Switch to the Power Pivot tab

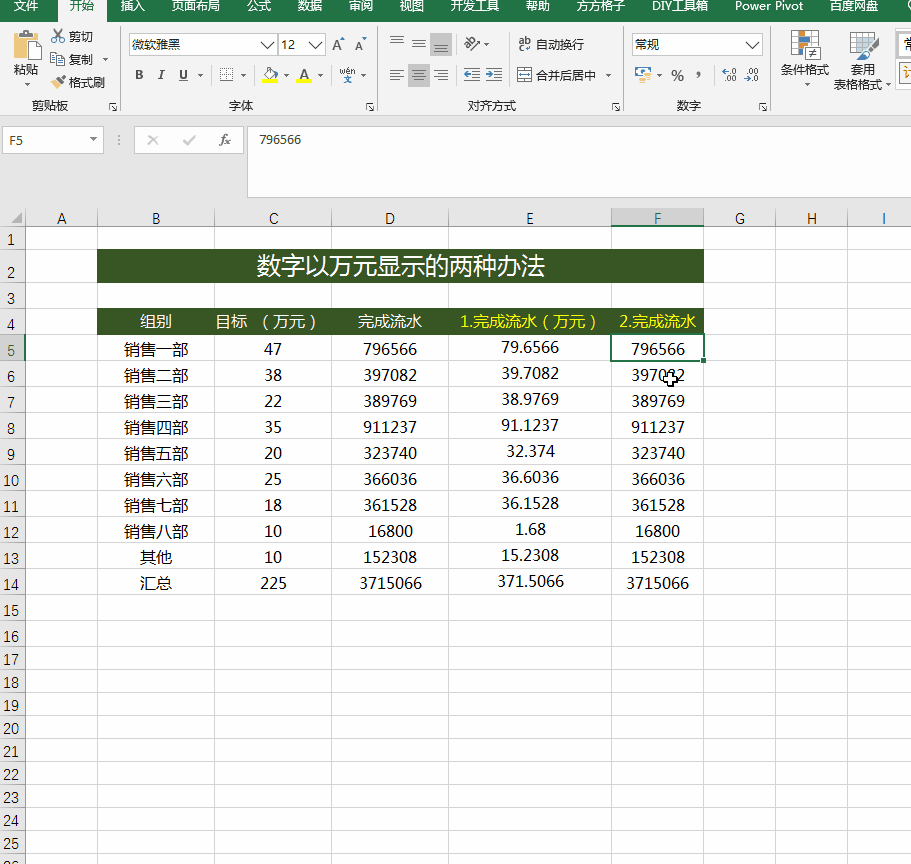click(x=769, y=6)
